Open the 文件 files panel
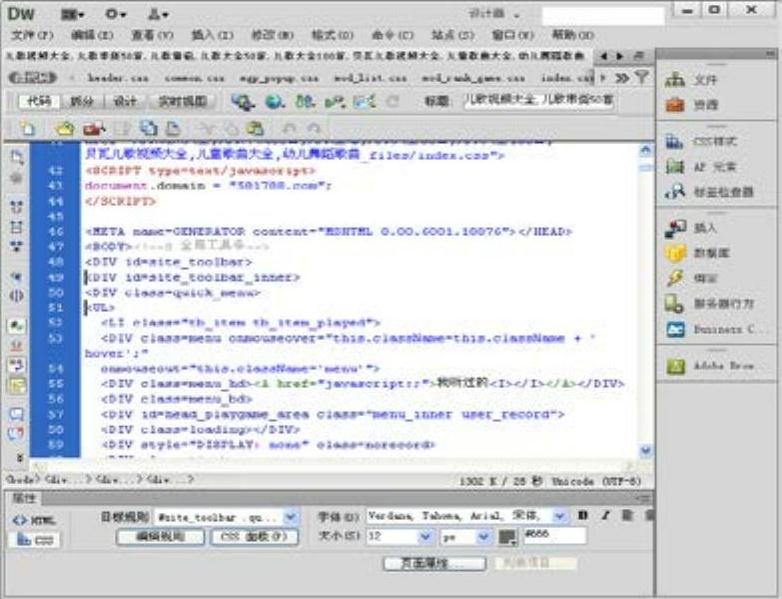The height and width of the screenshot is (599, 782). point(692,79)
